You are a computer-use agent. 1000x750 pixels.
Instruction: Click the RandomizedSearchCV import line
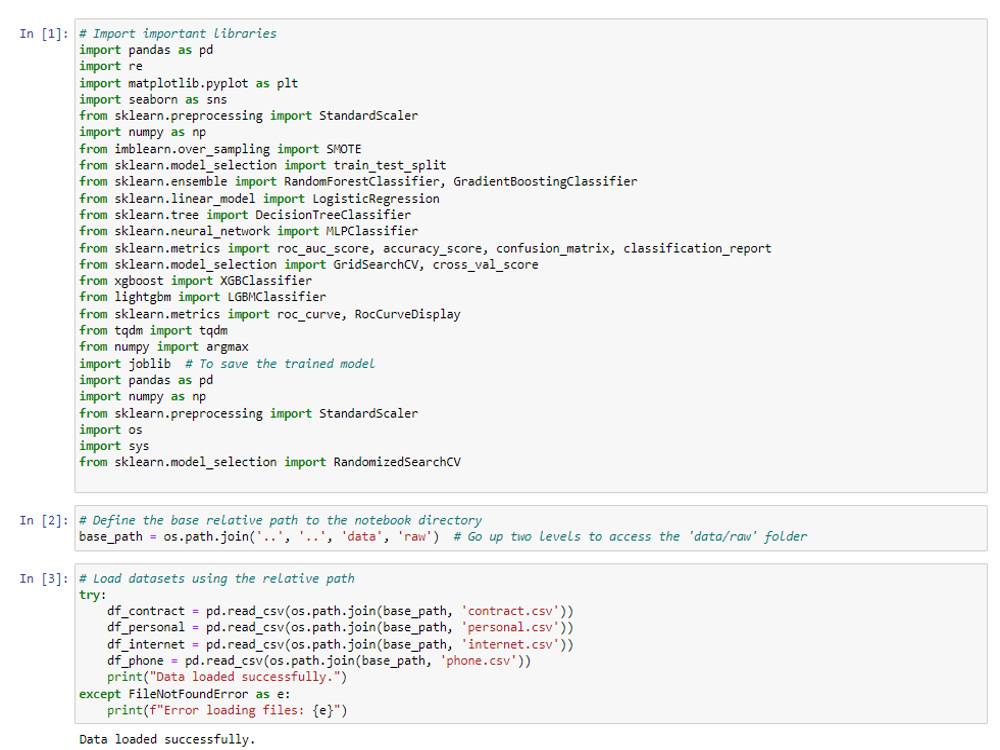(270, 462)
